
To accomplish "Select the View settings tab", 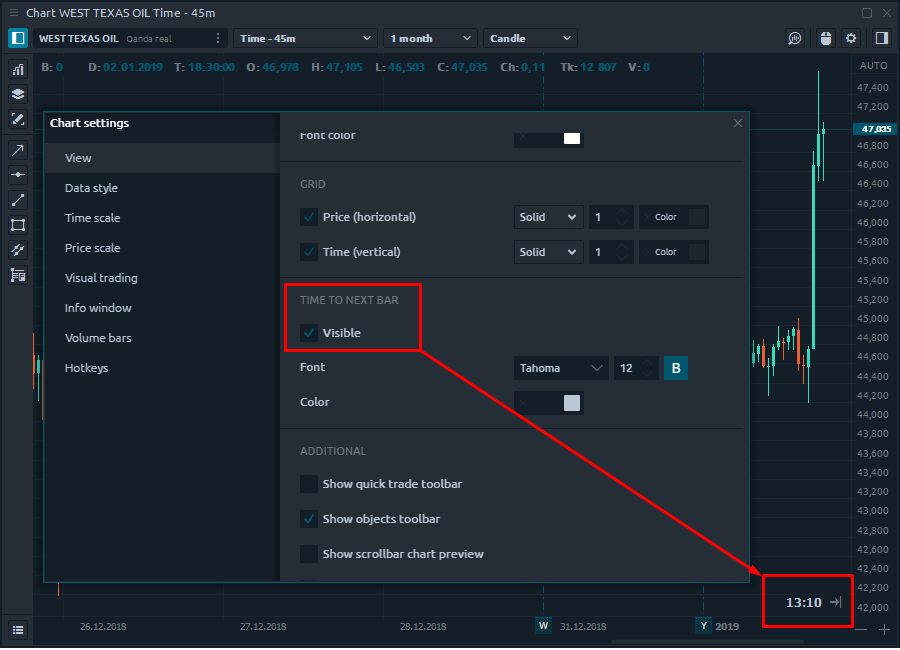I will [x=162, y=158].
